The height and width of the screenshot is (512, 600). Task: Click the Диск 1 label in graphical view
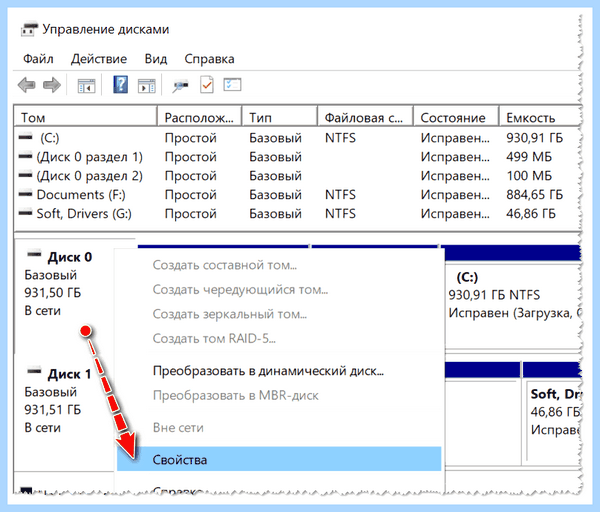click(x=70, y=374)
